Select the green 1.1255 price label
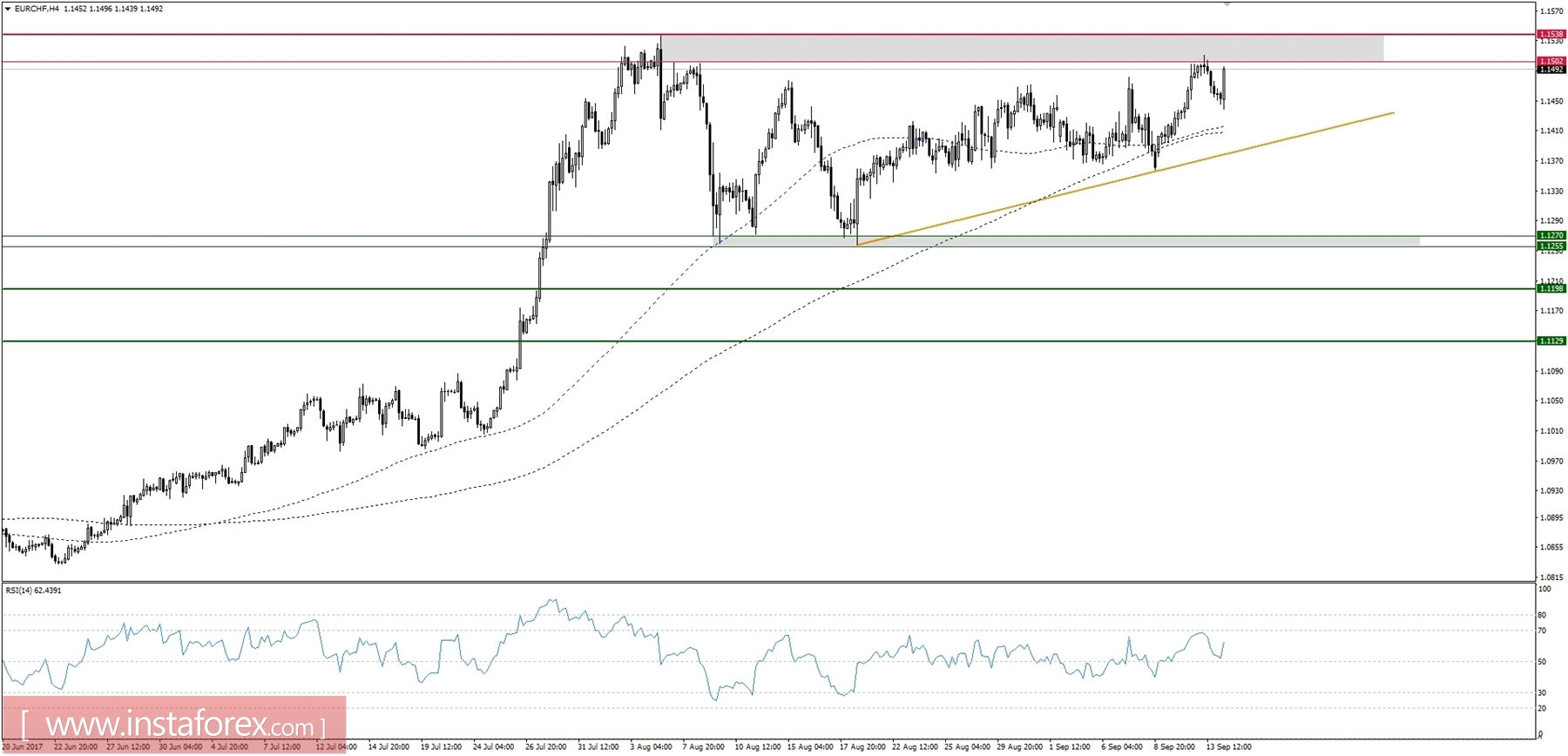 (1551, 246)
